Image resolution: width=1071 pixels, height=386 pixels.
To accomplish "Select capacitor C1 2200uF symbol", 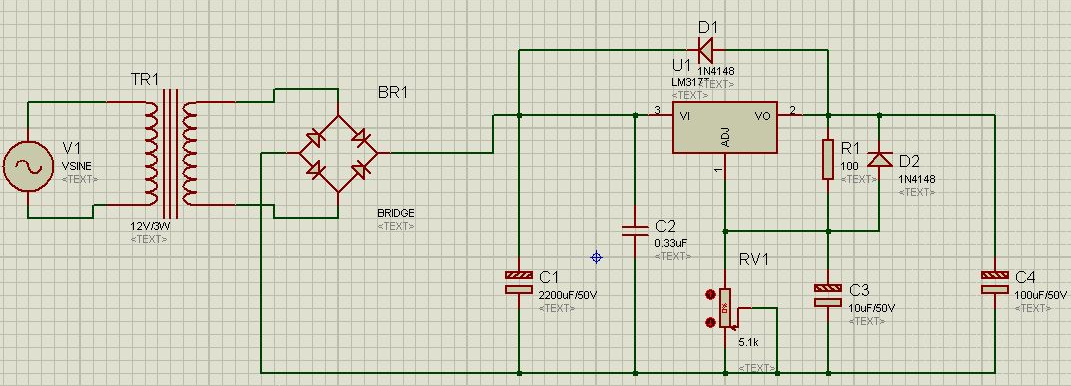I will (518, 282).
